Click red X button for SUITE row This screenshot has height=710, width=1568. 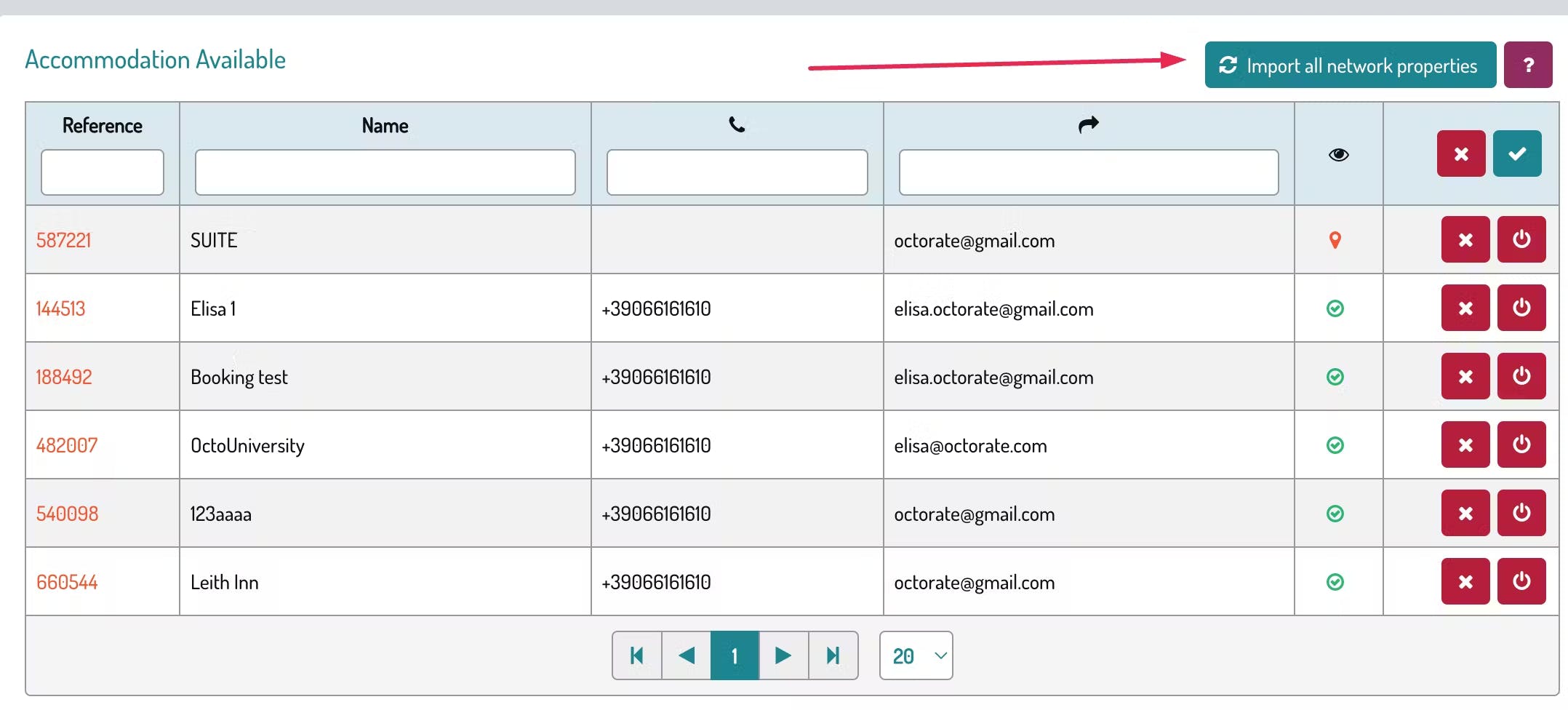pyautogui.click(x=1465, y=239)
